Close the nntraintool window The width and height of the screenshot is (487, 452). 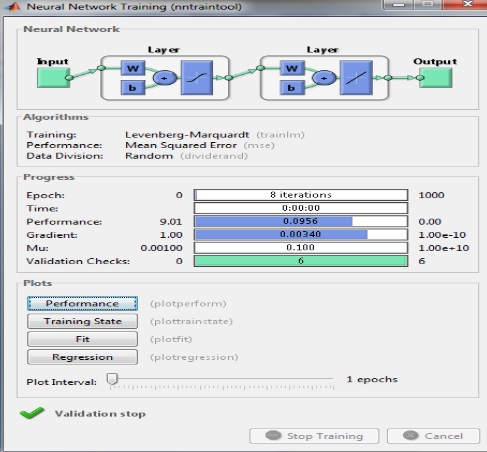coord(467,4)
